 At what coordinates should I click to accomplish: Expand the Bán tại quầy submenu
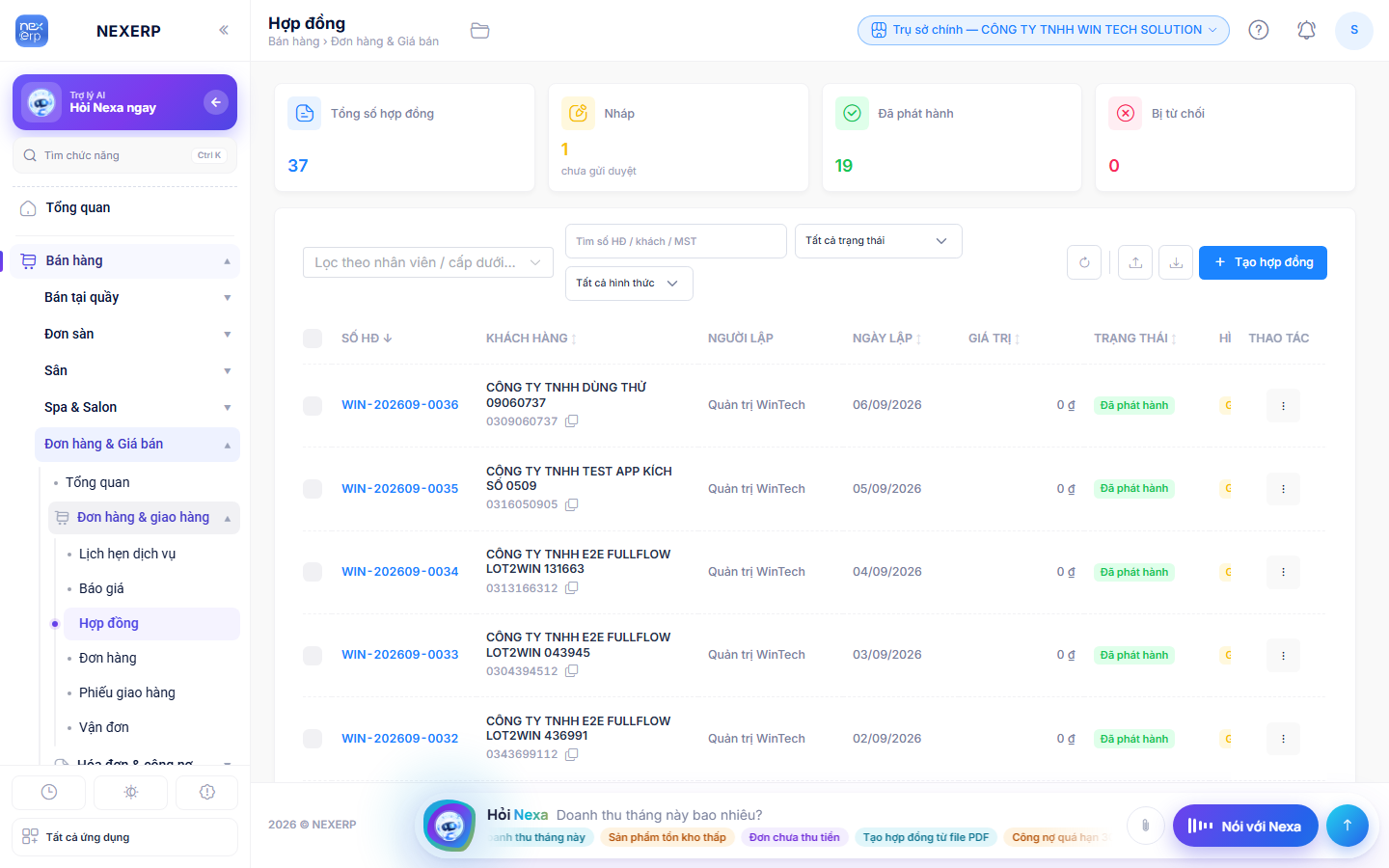click(137, 297)
